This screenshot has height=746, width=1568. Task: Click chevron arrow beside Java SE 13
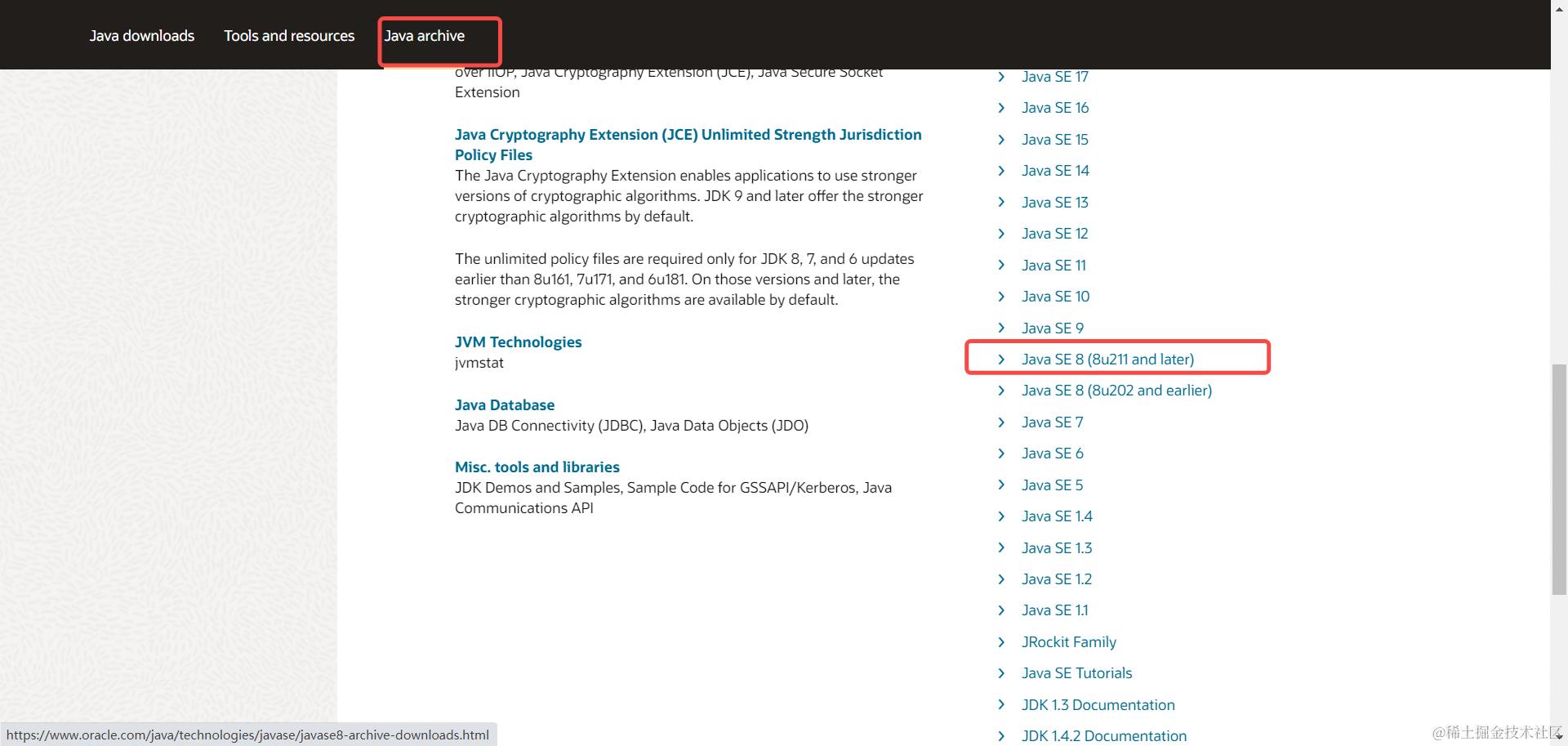coord(1001,203)
